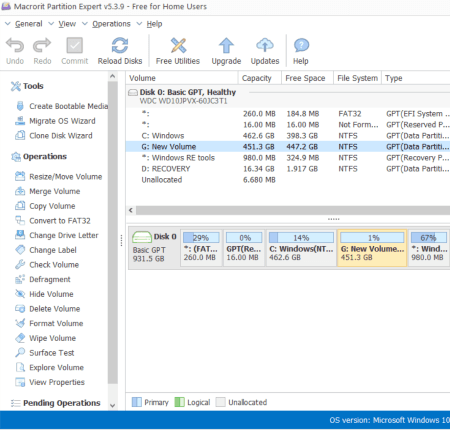The width and height of the screenshot is (450, 430).
Task: Click the Wipe Volume eraser icon
Action: pos(20,338)
